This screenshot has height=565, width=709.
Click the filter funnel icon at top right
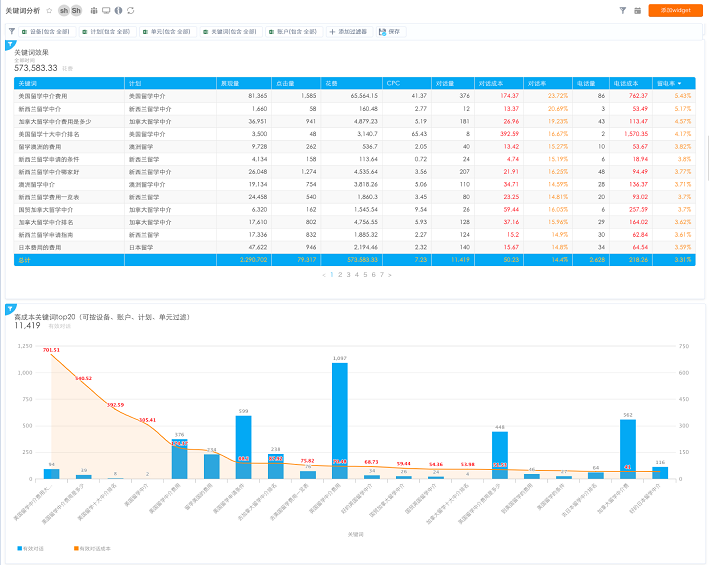click(623, 10)
